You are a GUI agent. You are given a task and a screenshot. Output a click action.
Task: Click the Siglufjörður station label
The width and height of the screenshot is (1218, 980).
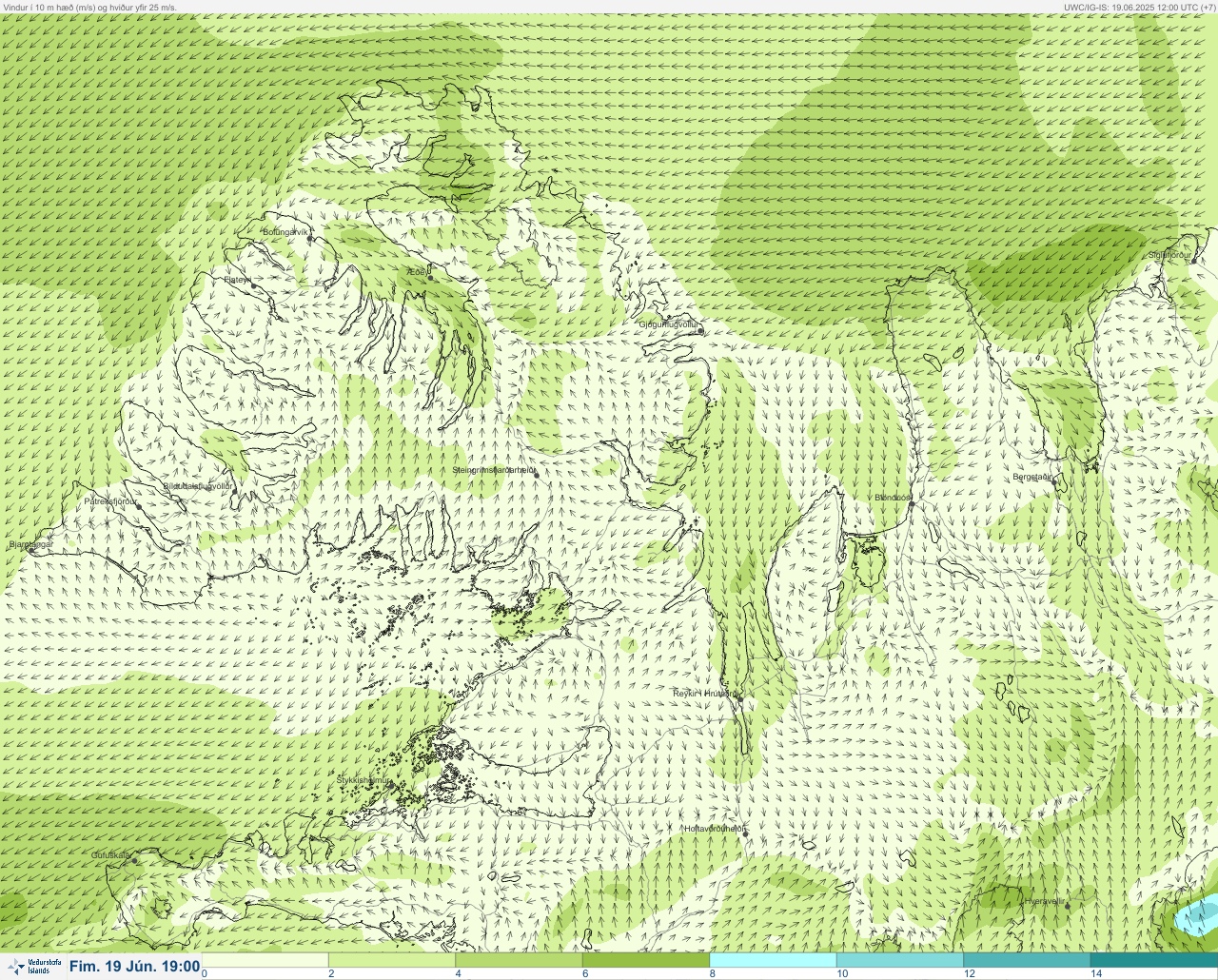coord(1169,255)
